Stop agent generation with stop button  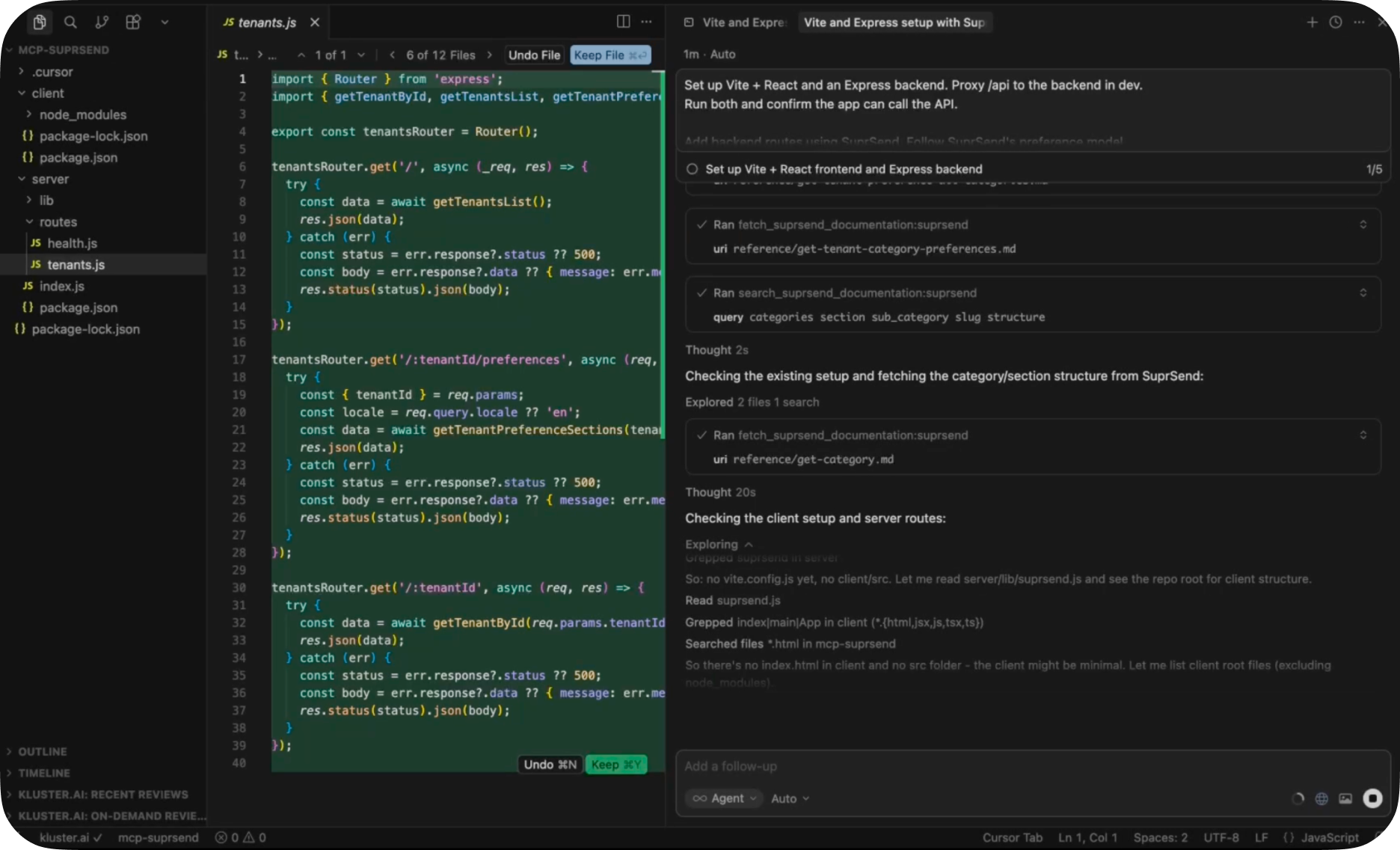[x=1372, y=798]
